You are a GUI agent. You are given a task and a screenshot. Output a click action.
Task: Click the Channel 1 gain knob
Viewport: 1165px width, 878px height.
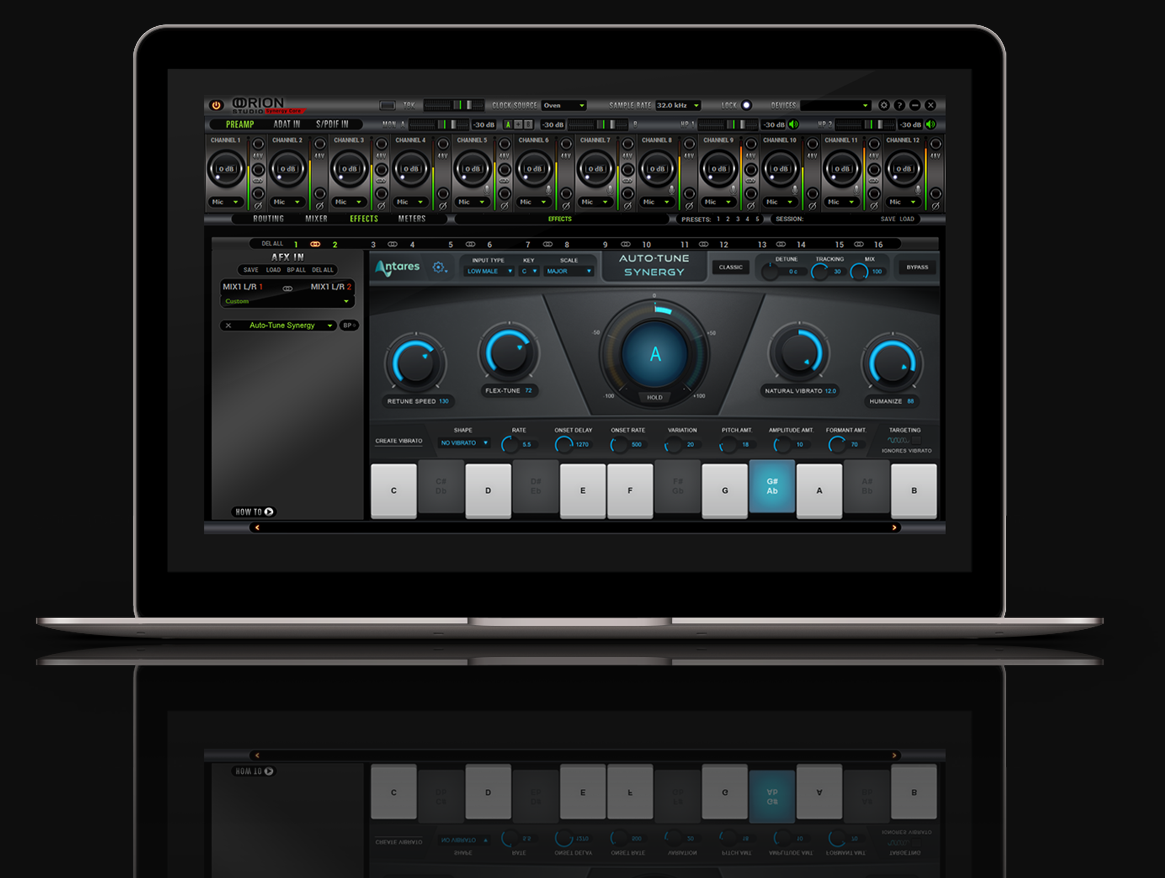(x=226, y=169)
